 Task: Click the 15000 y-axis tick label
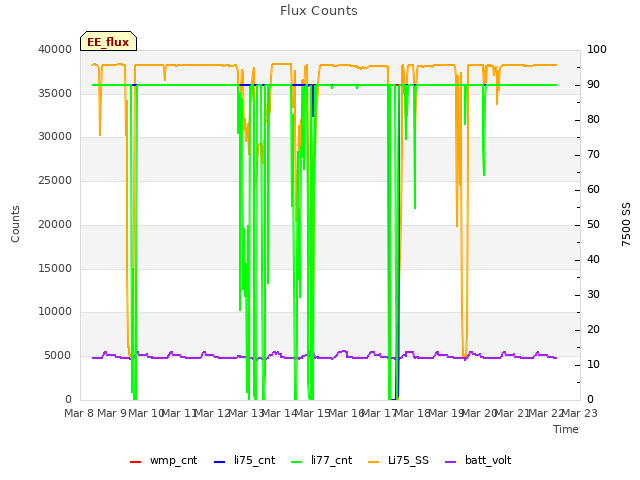point(55,268)
